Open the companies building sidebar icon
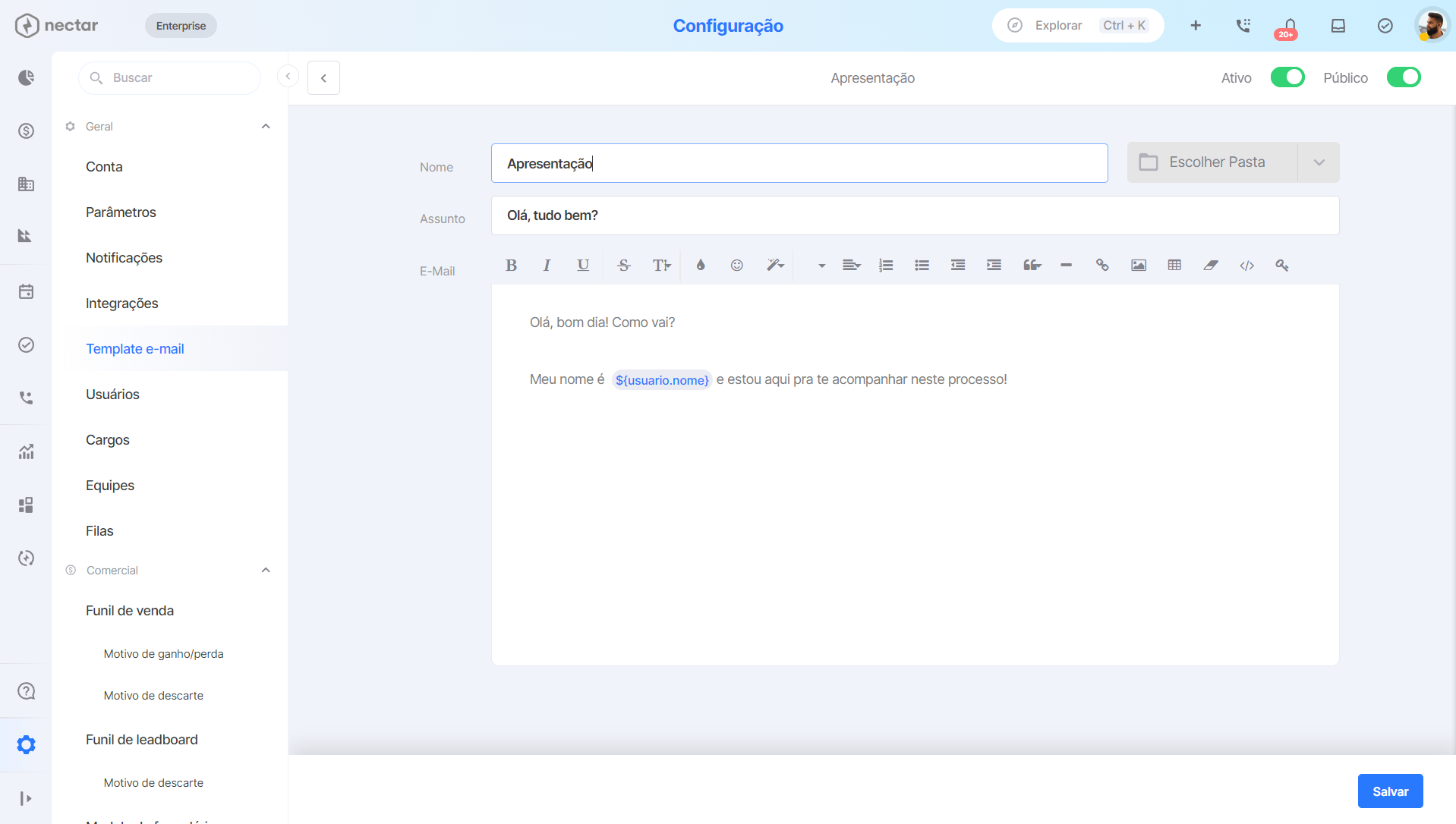 click(26, 184)
